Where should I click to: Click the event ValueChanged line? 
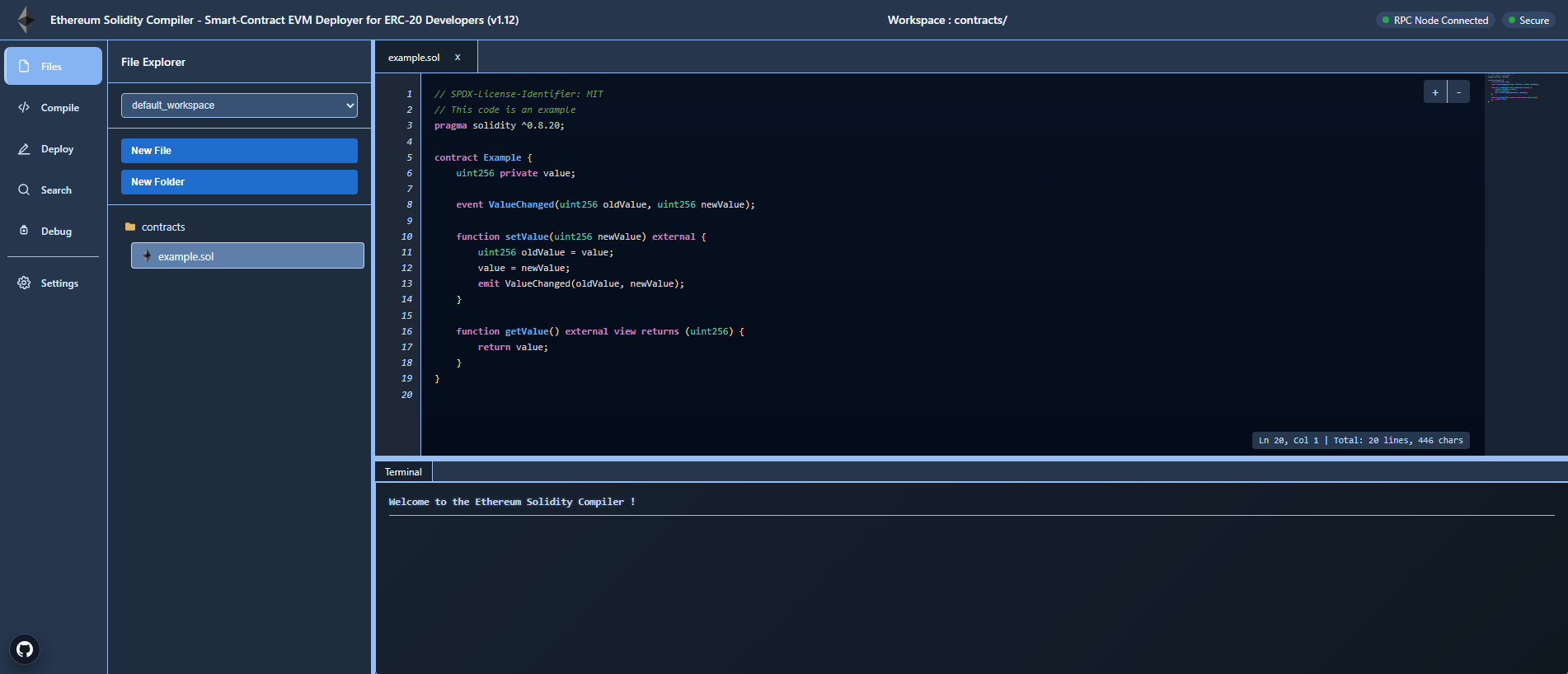[x=605, y=204]
